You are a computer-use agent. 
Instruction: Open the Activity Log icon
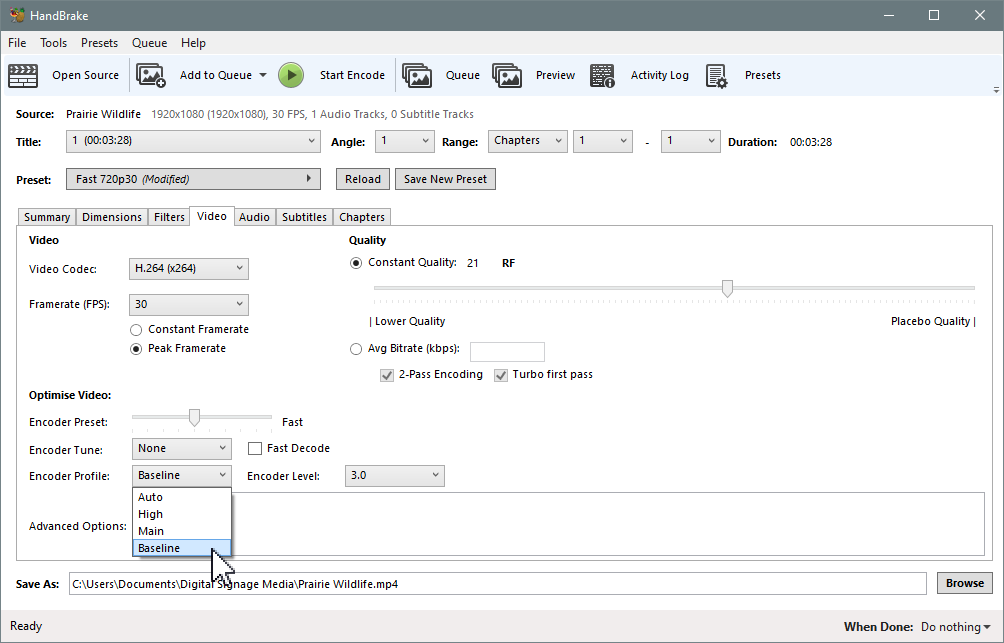click(x=602, y=76)
